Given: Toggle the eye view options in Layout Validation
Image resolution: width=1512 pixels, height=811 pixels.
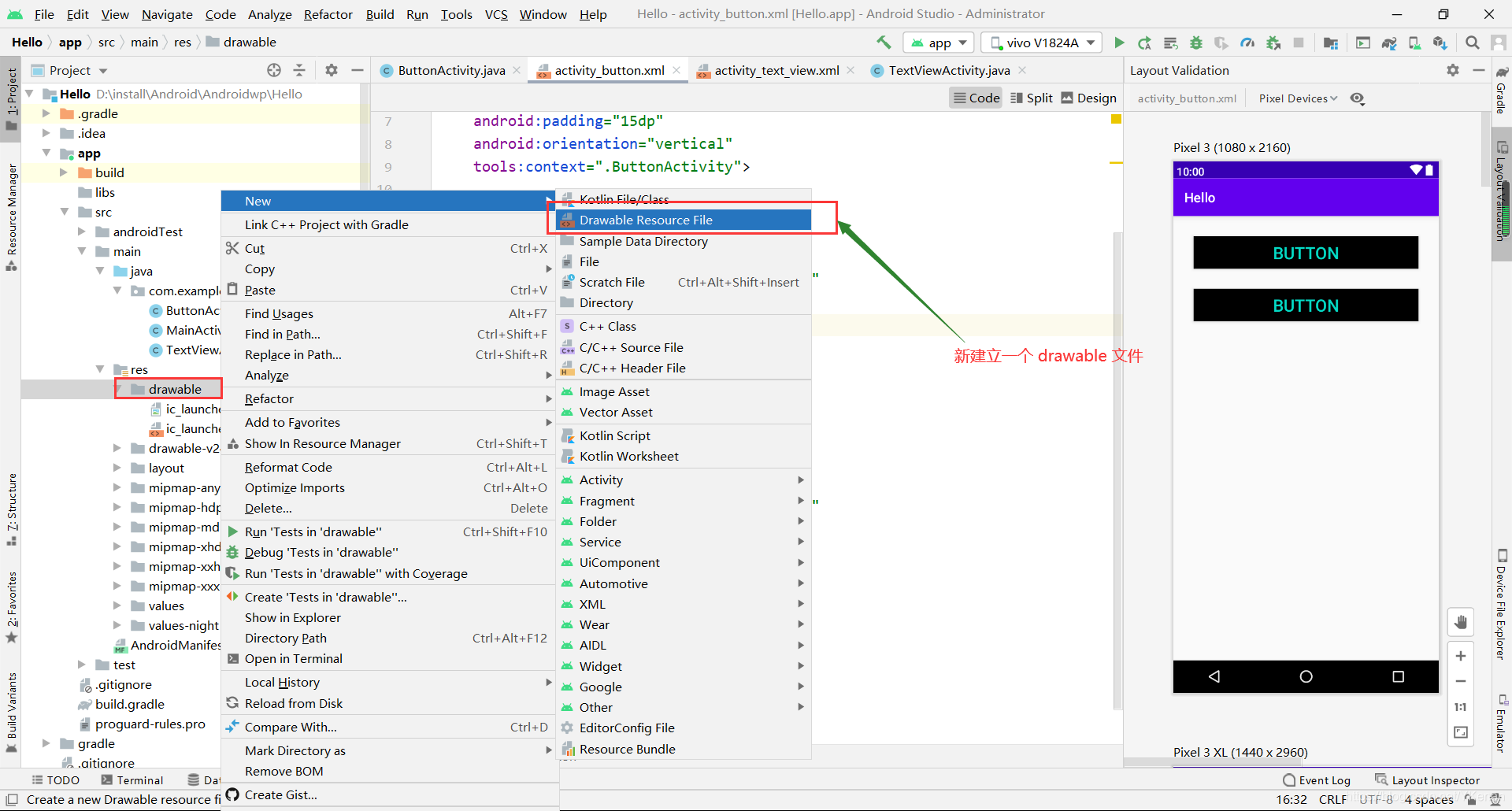Looking at the screenshot, I should pyautogui.click(x=1358, y=98).
